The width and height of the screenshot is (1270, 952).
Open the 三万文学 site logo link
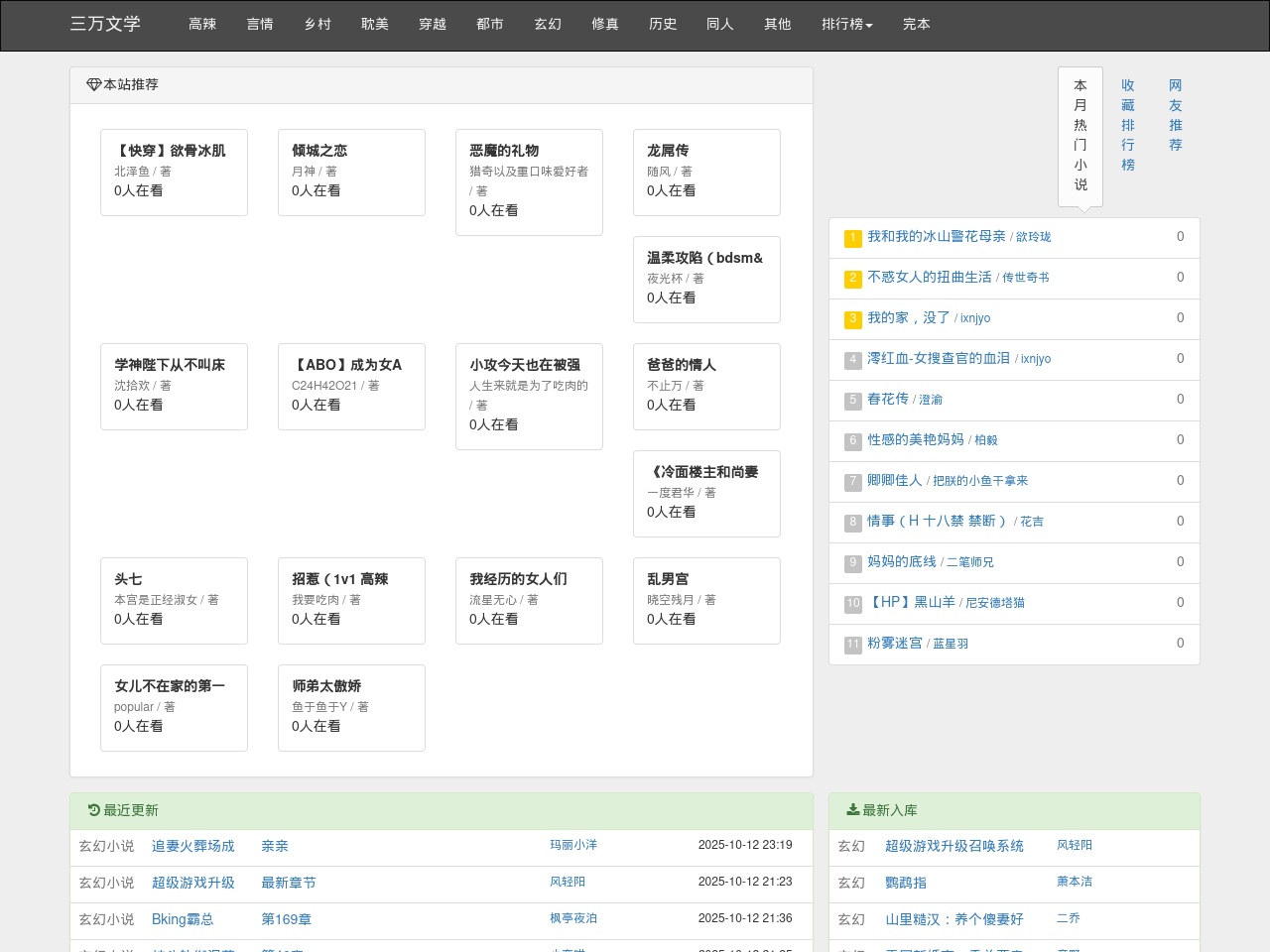point(105,24)
